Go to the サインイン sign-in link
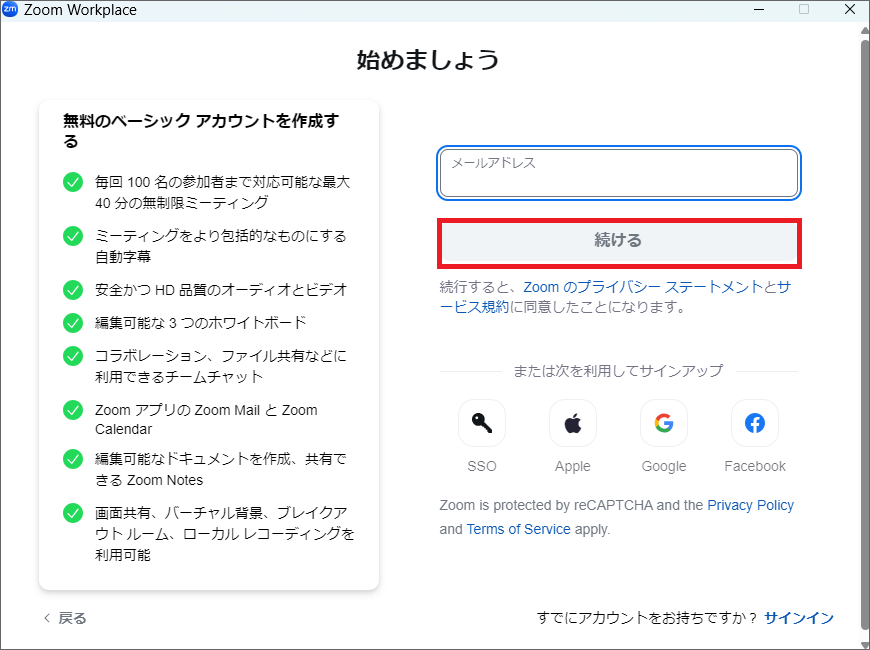Screen dimensions: 870x650 (799, 618)
